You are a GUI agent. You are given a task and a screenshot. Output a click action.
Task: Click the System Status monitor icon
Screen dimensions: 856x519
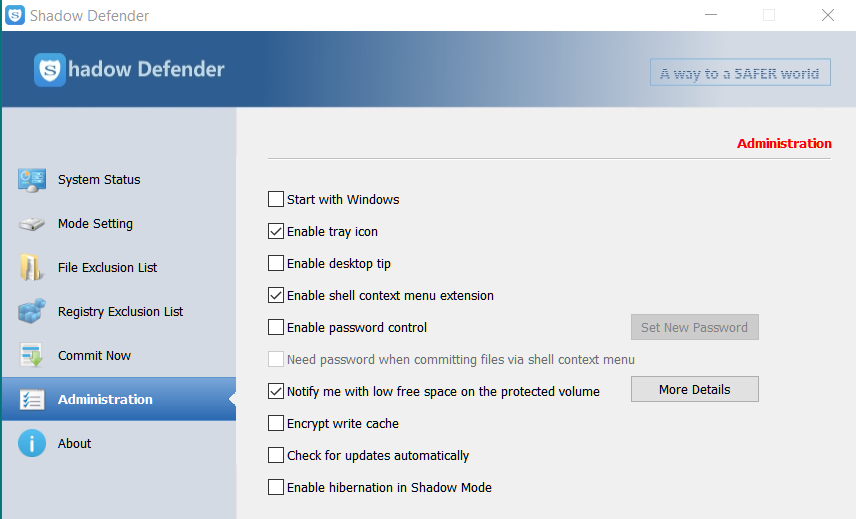point(32,180)
